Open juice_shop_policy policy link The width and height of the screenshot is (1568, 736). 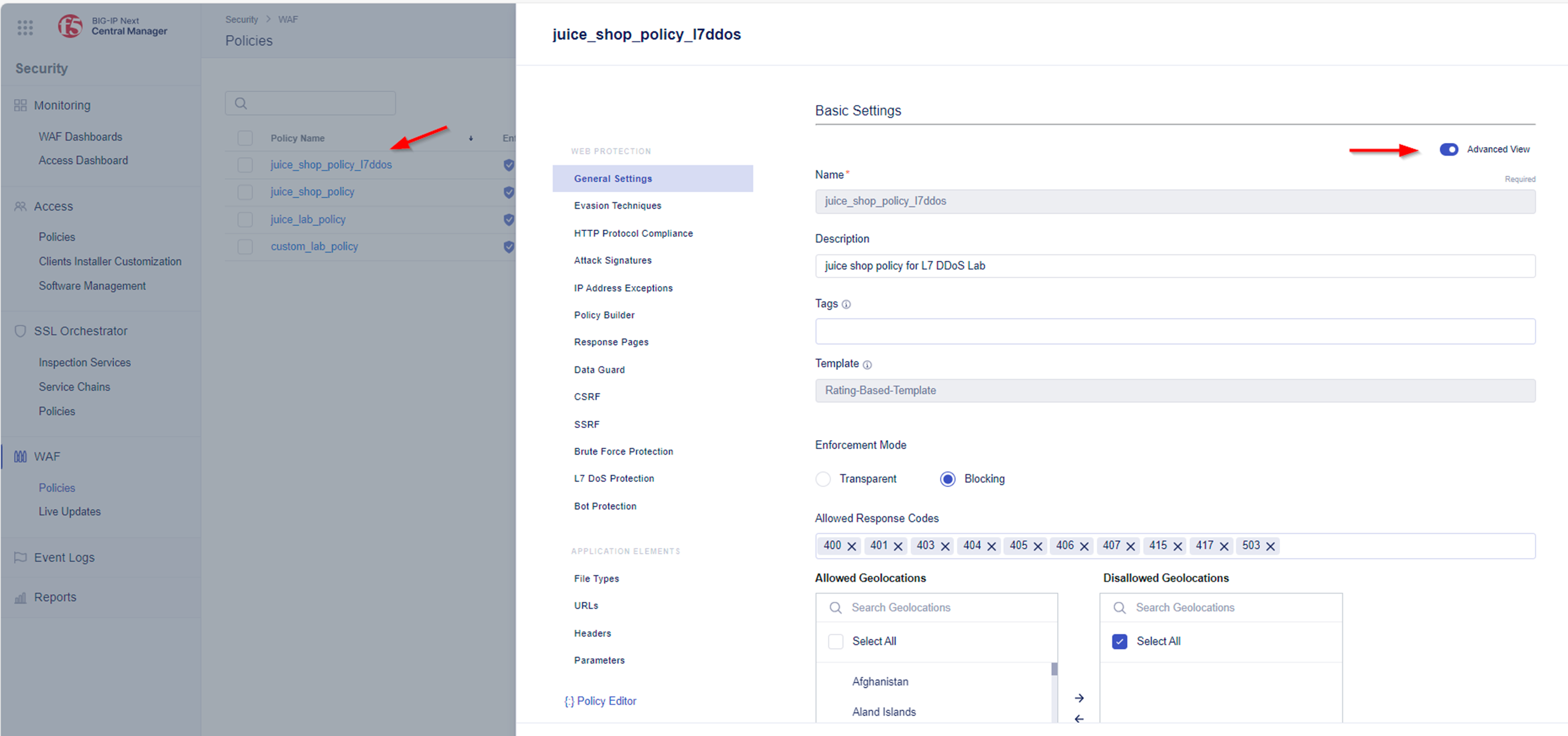[312, 192]
